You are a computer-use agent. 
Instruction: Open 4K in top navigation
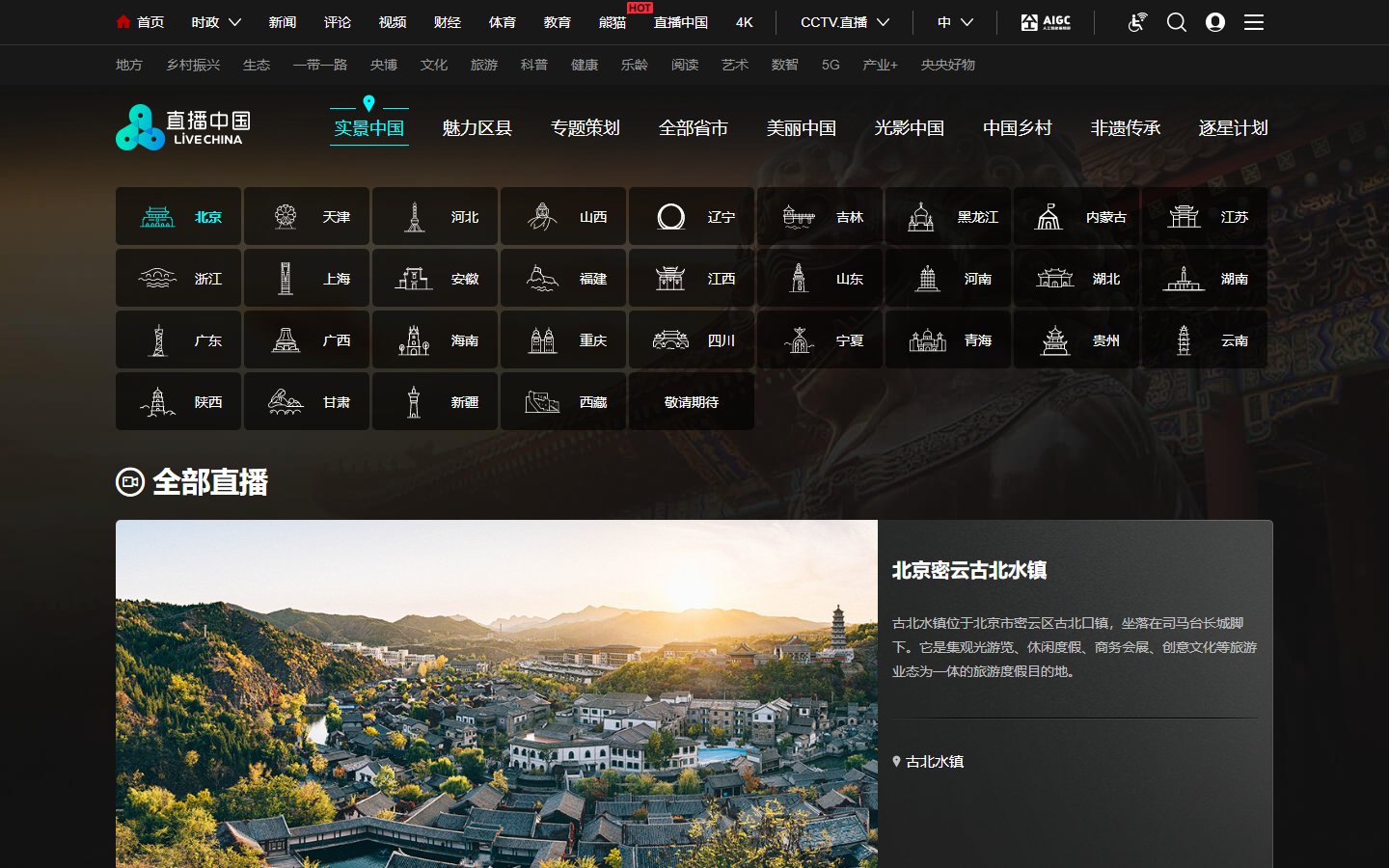pos(744,22)
